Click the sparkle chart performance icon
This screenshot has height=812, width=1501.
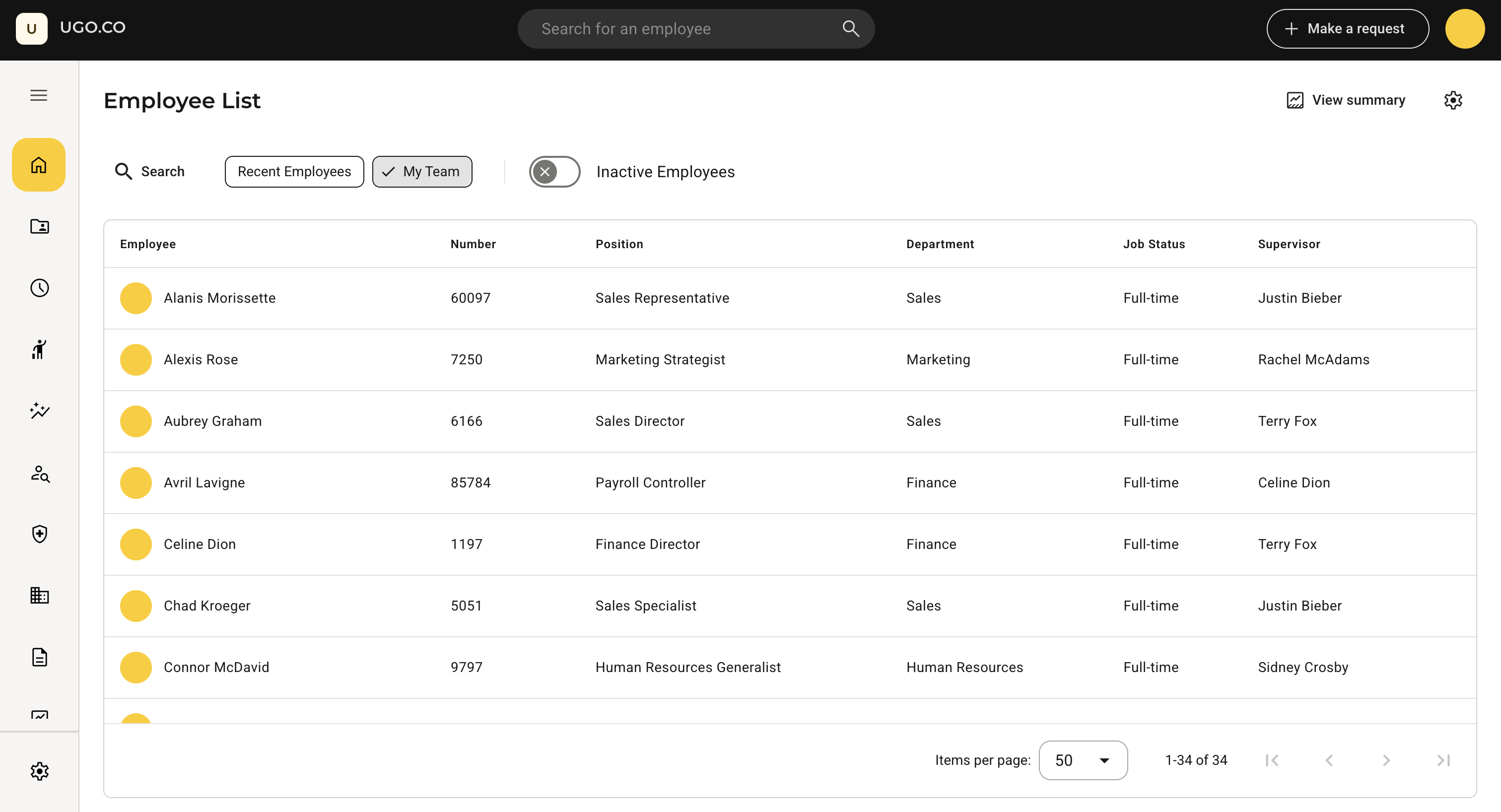[39, 410]
